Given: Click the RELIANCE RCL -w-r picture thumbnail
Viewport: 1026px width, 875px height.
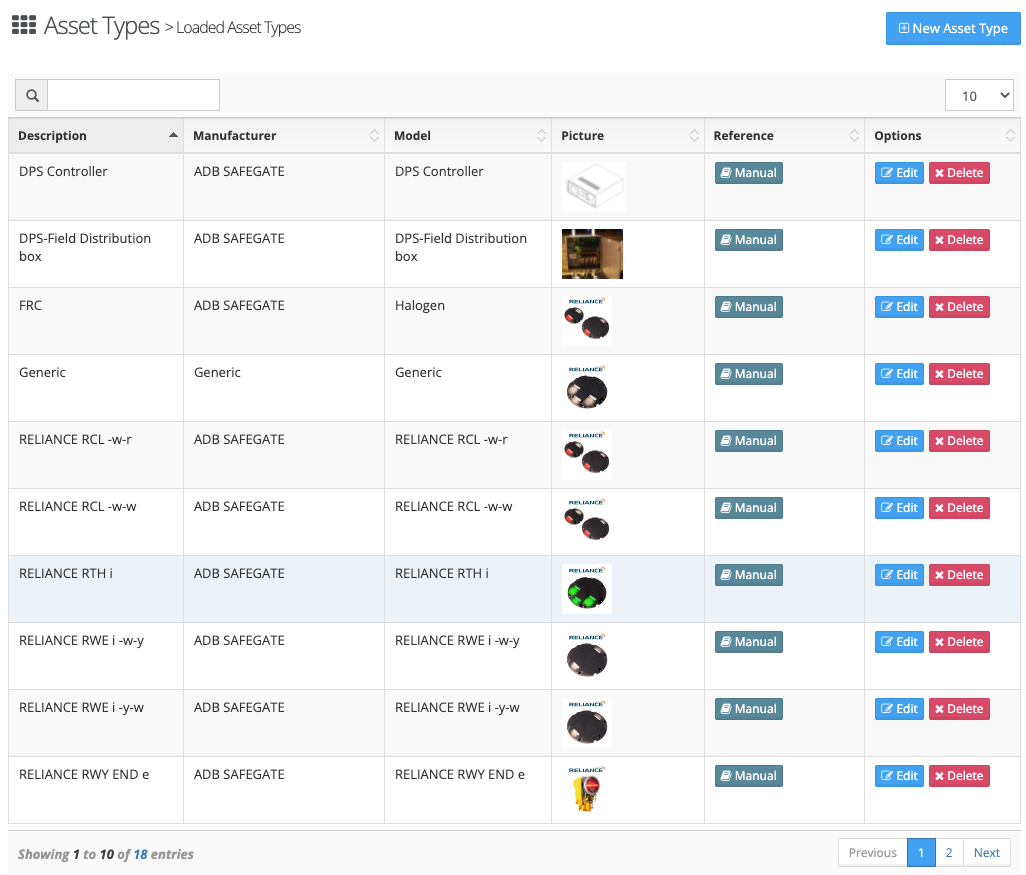Looking at the screenshot, I should [x=587, y=455].
